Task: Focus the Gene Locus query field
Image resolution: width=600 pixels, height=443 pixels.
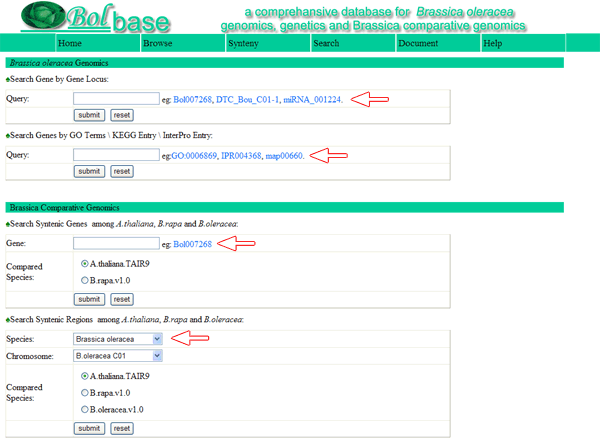Action: 116,98
